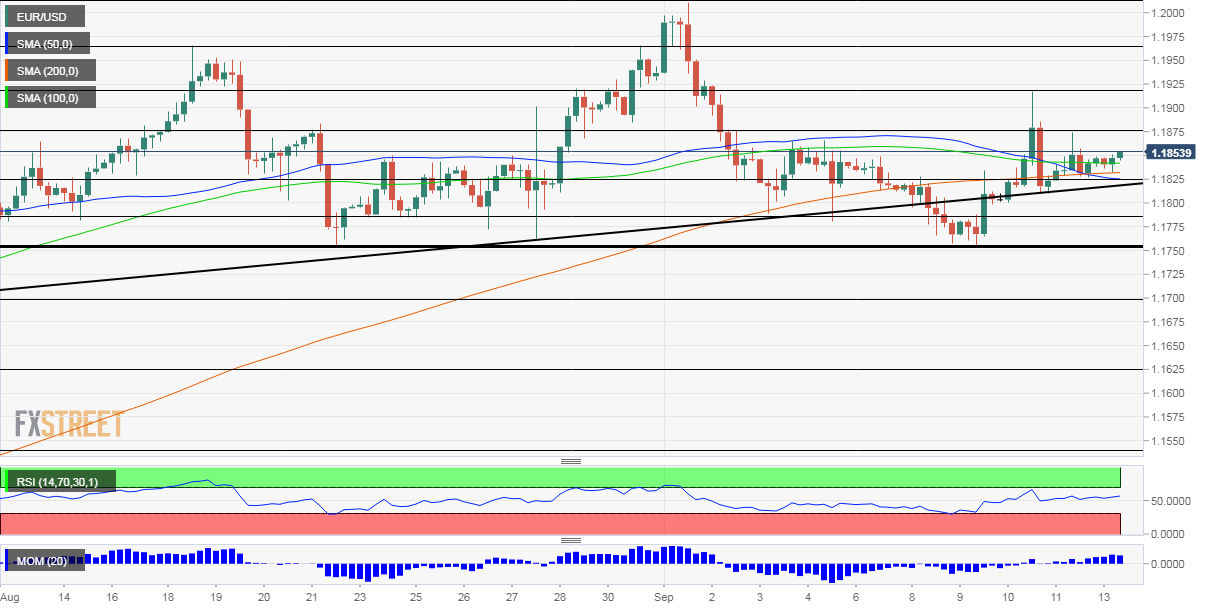
Task: Grab the divider handle above RSI pane
Action: coord(571,461)
